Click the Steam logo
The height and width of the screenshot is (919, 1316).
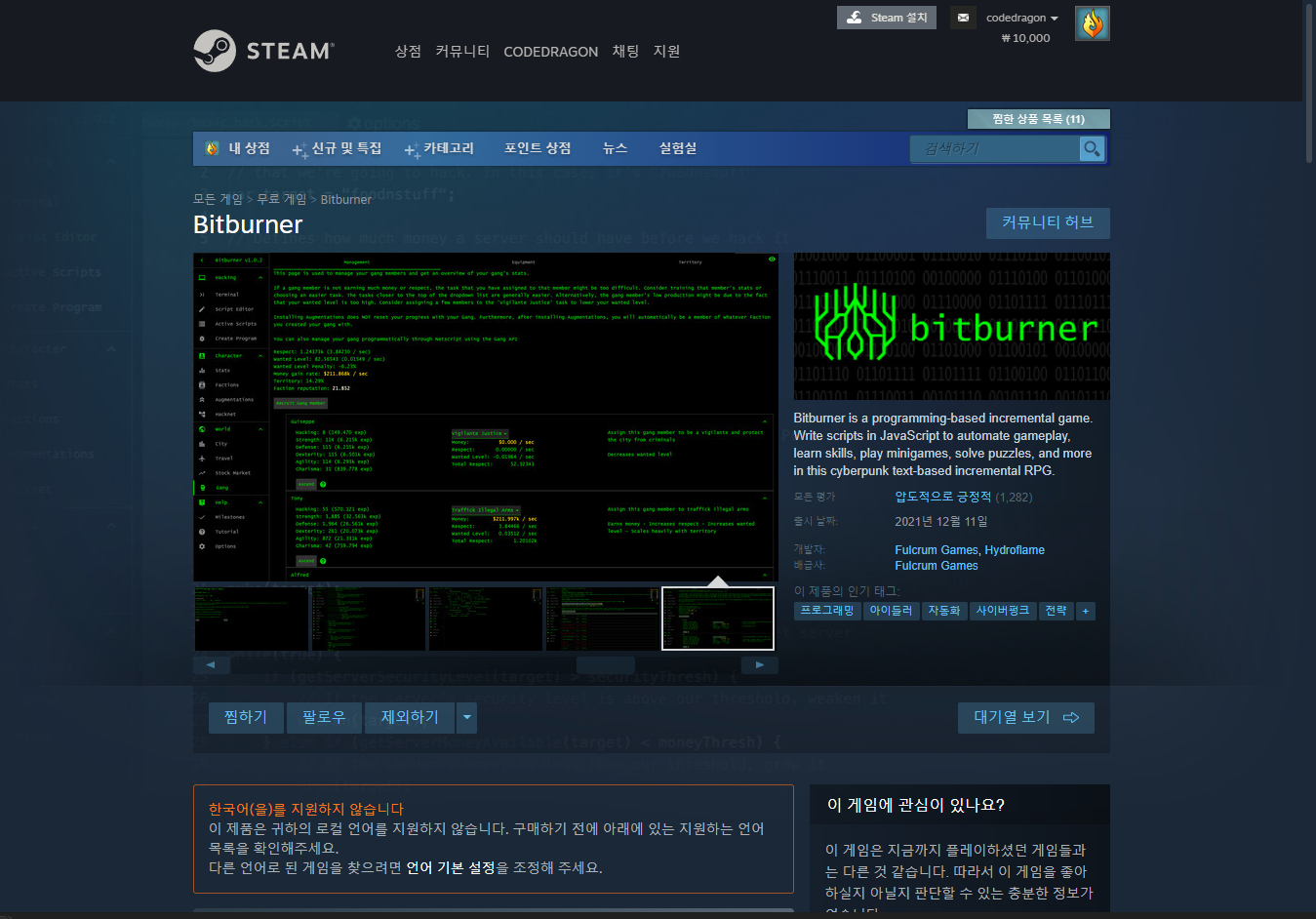click(263, 51)
